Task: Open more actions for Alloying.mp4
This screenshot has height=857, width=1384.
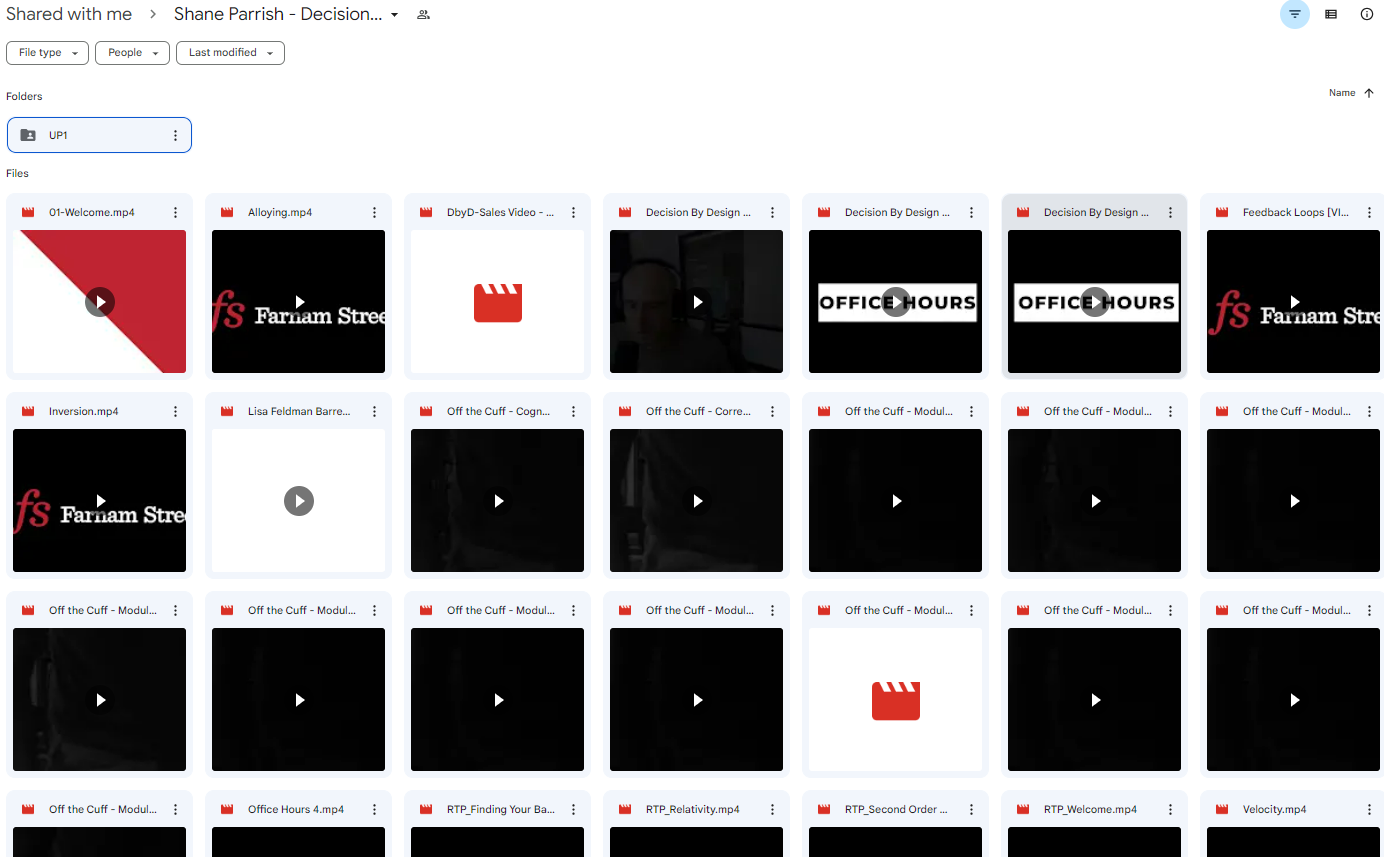Action: click(374, 213)
